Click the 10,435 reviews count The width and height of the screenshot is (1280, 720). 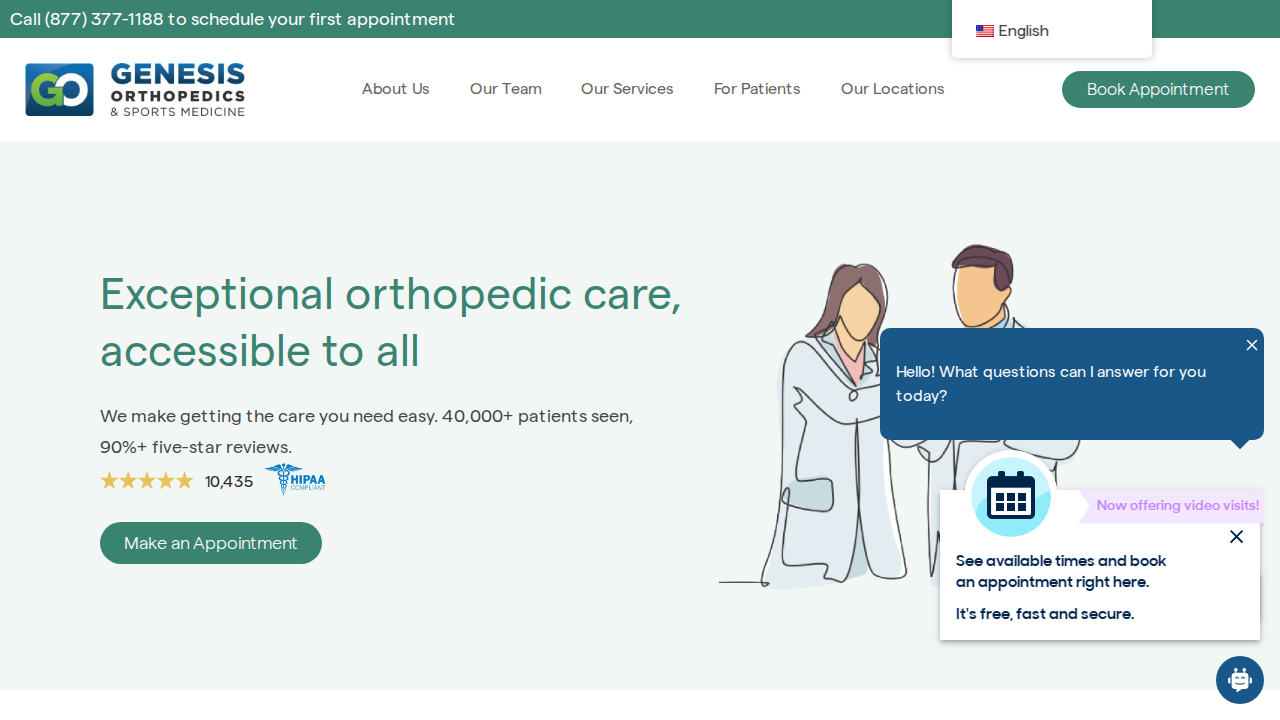(x=229, y=482)
